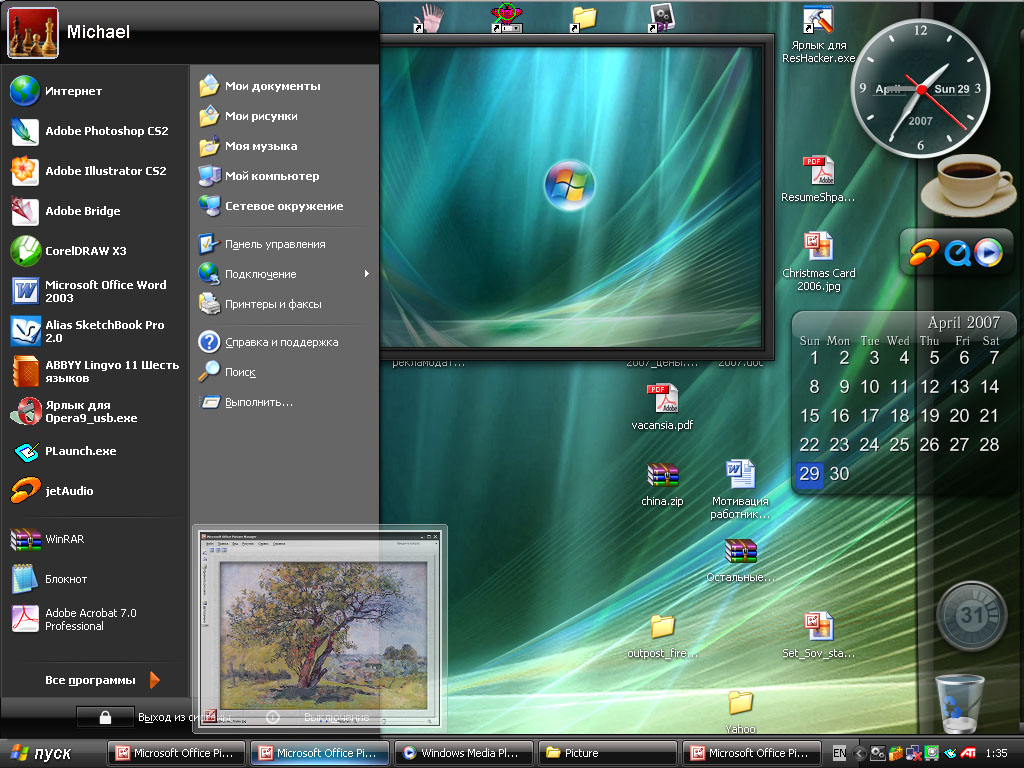Show hidden system tray icons arrow
The width and height of the screenshot is (1024, 768).
coord(859,753)
